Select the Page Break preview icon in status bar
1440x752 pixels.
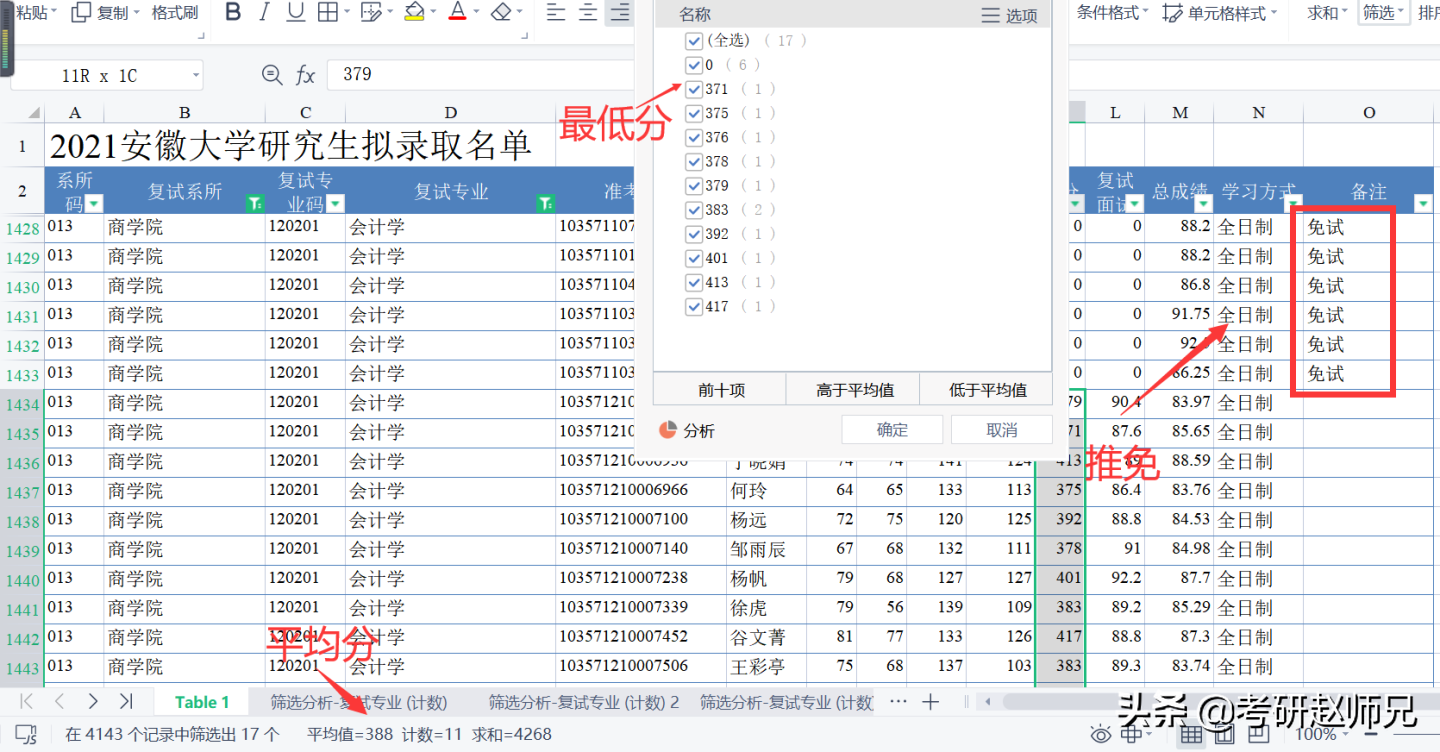click(x=1258, y=735)
